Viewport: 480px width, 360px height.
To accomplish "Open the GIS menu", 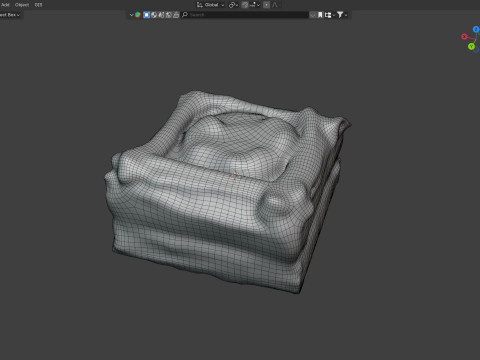I will (x=38, y=5).
